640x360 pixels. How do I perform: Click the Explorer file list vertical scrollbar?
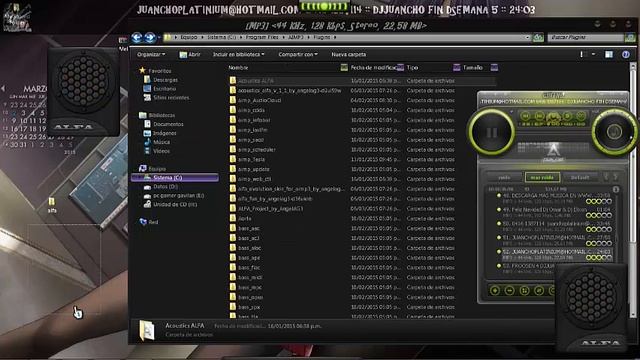click(x=633, y=190)
